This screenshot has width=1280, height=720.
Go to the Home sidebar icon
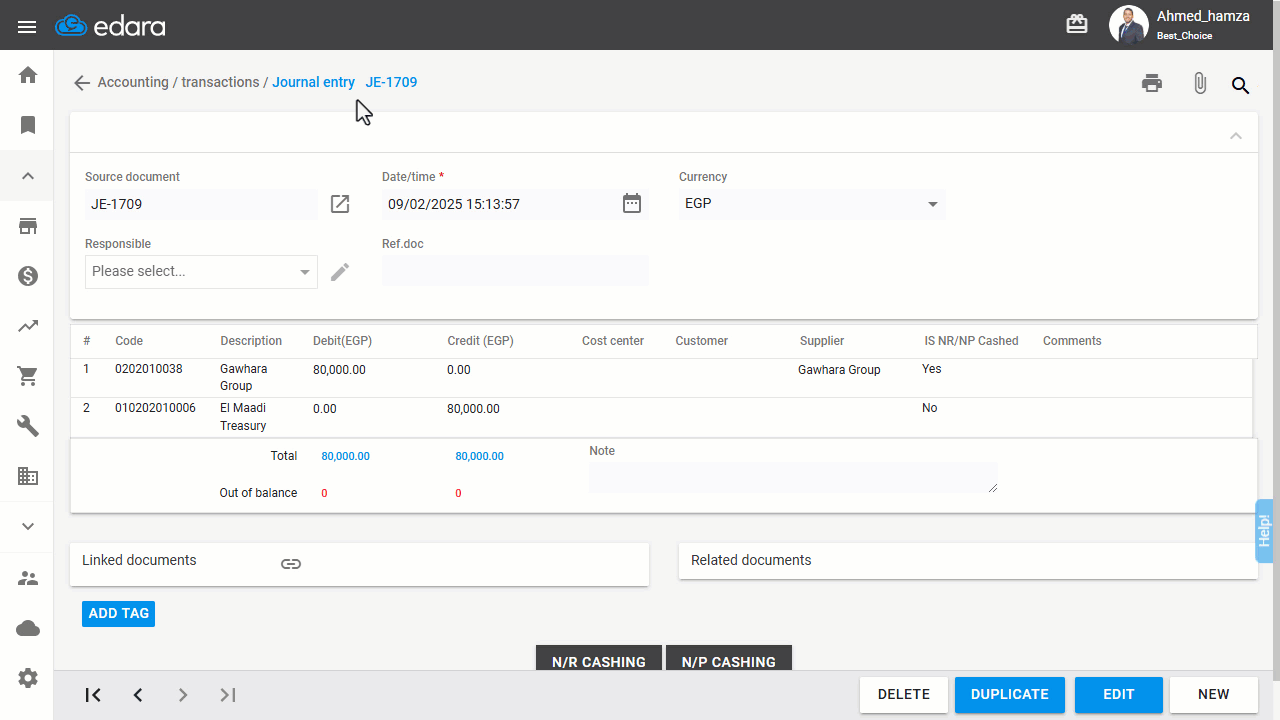pyautogui.click(x=28, y=75)
